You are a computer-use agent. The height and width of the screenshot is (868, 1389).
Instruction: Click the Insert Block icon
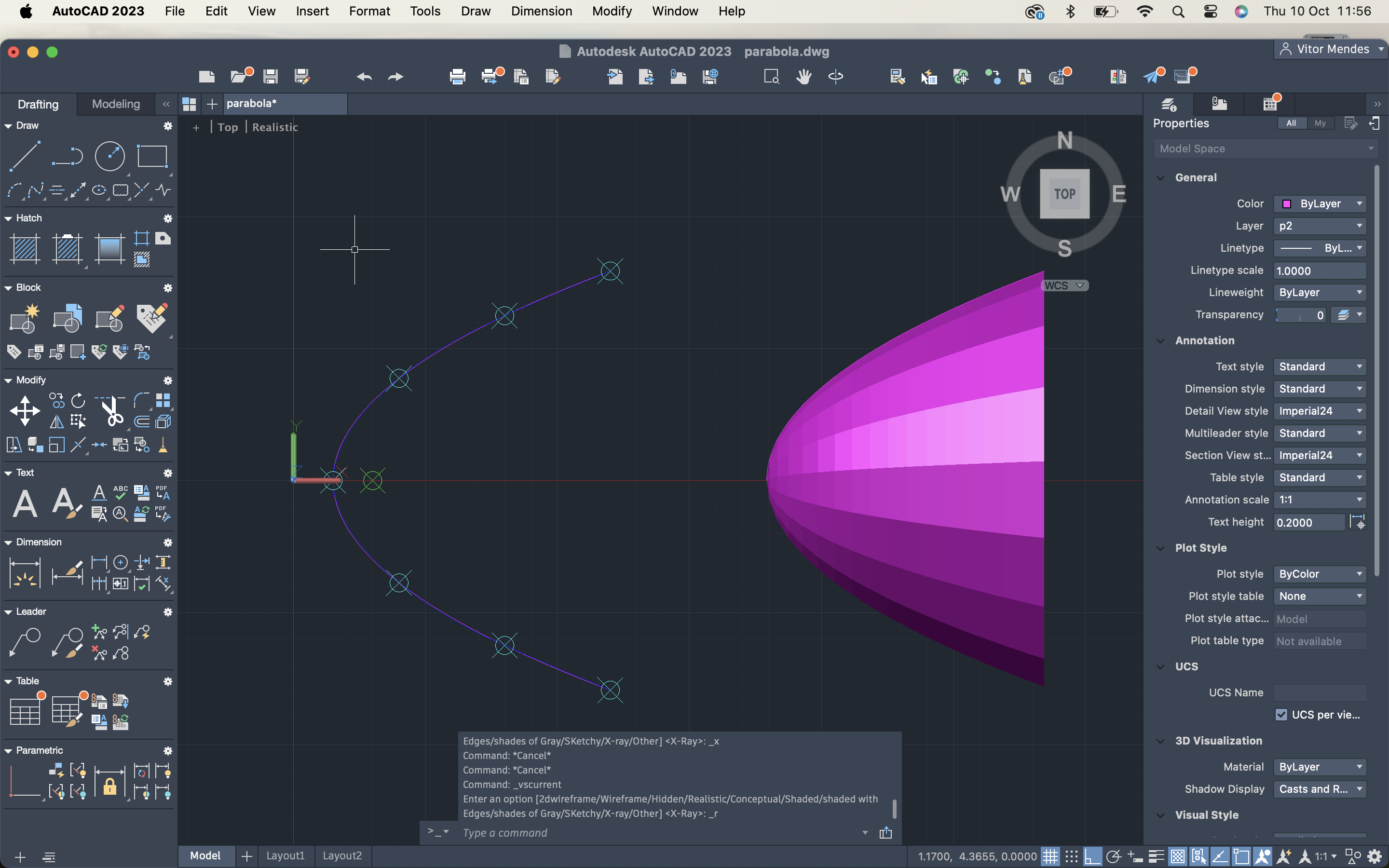point(67,319)
